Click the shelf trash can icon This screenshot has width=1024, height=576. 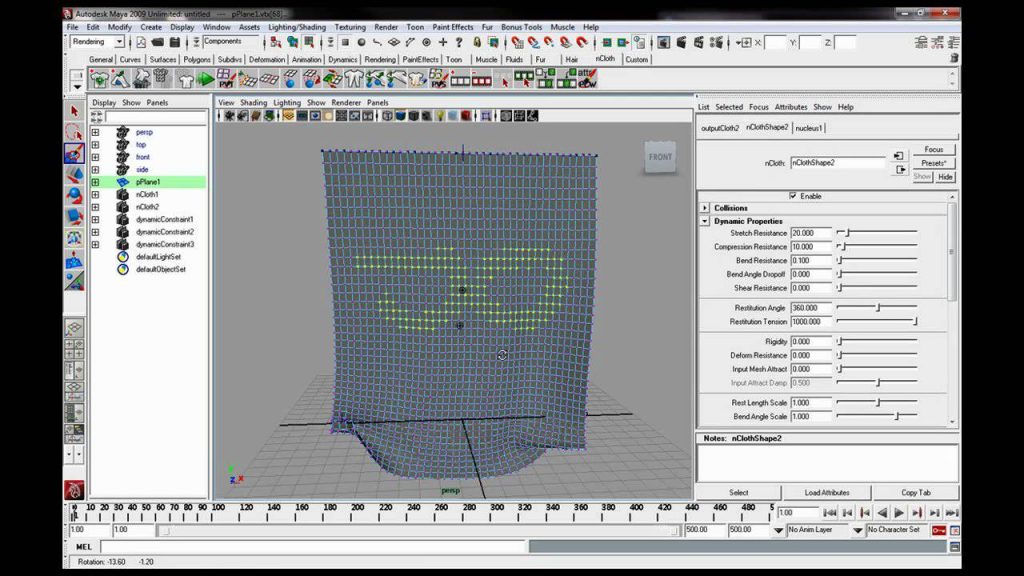pyautogui.click(x=953, y=58)
